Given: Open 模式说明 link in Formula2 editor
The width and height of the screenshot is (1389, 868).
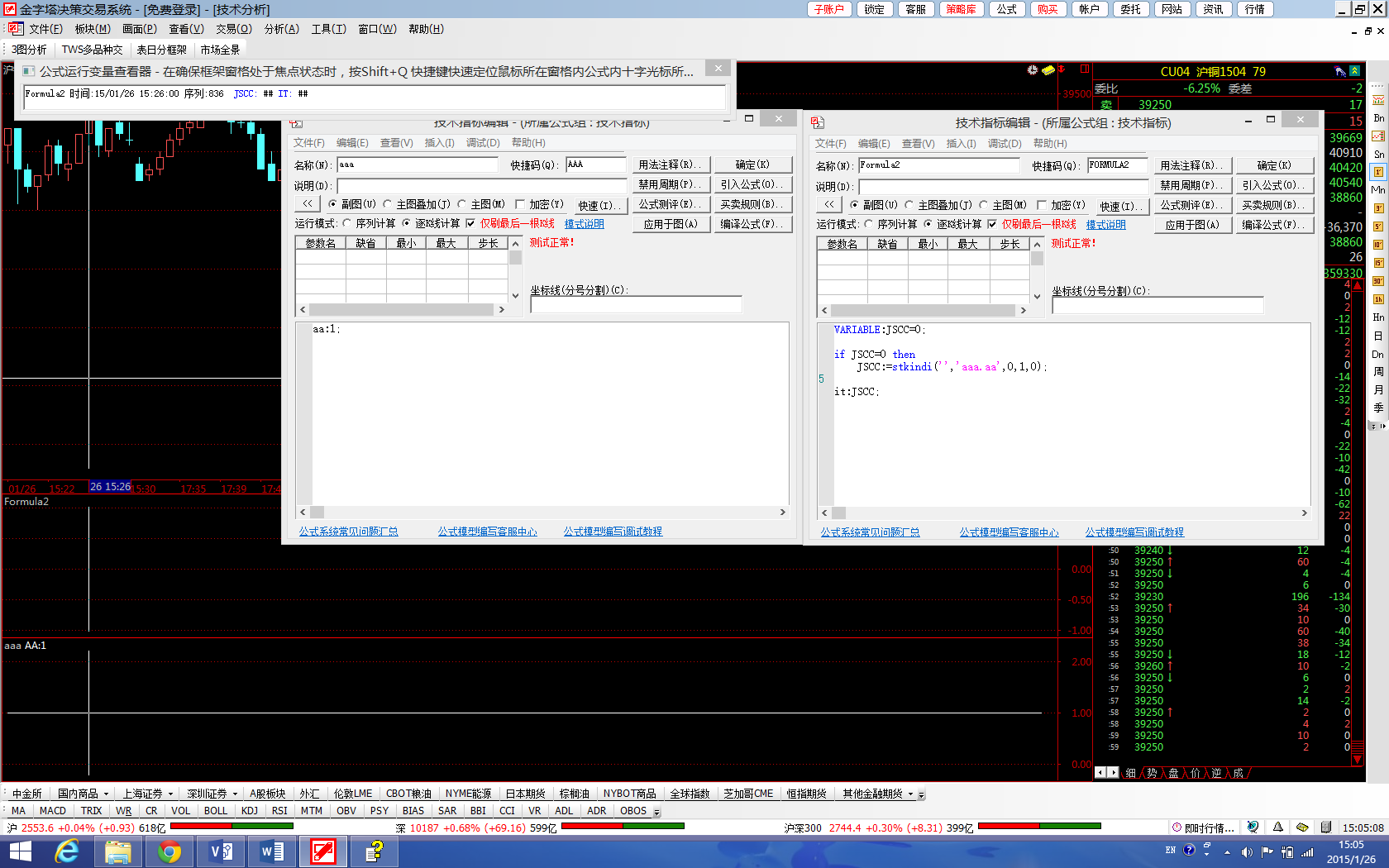Looking at the screenshot, I should pyautogui.click(x=1105, y=225).
